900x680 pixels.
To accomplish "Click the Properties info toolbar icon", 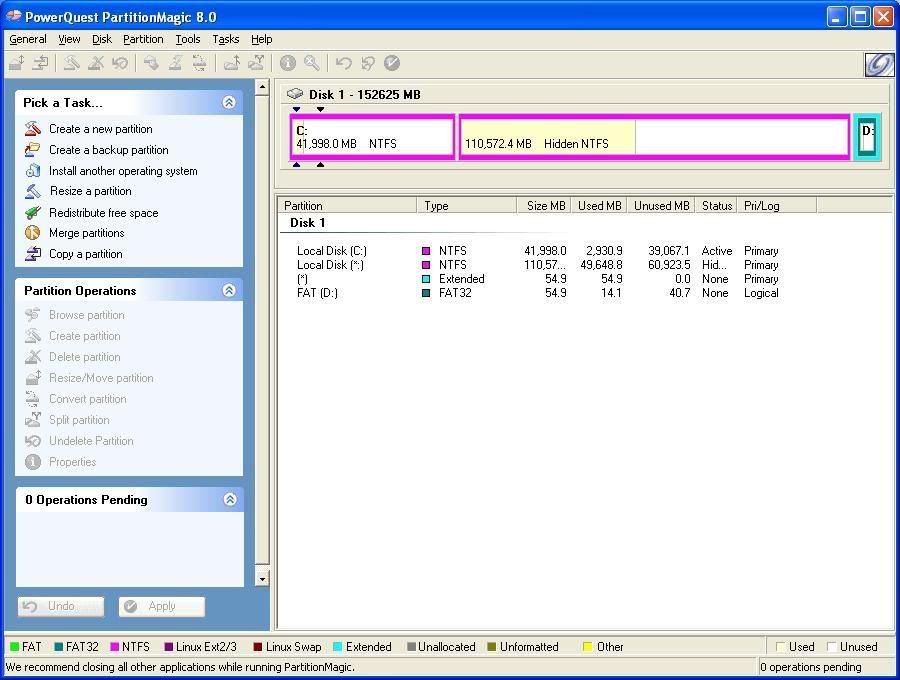I will pos(288,63).
